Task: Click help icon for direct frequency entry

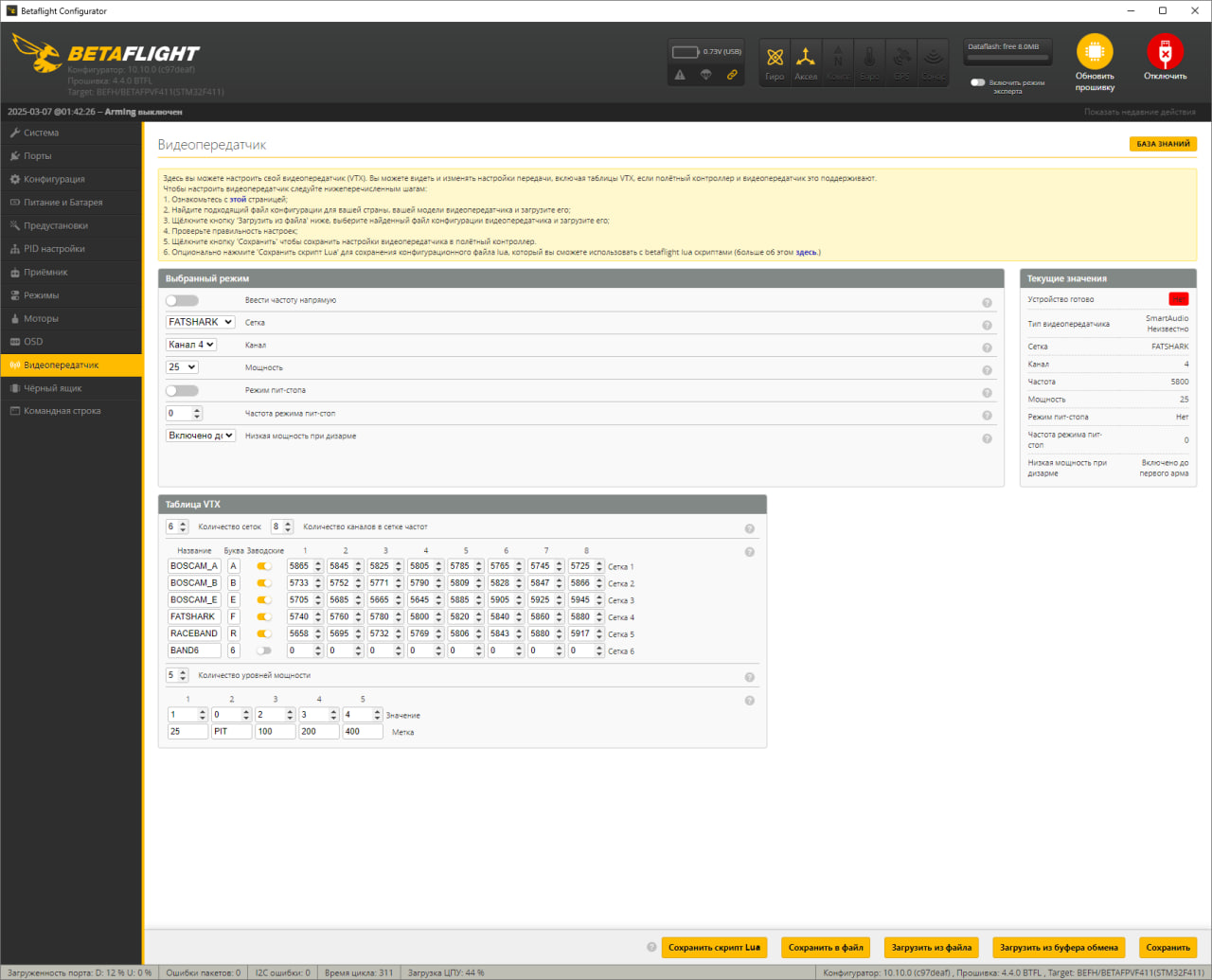Action: pyautogui.click(x=987, y=303)
